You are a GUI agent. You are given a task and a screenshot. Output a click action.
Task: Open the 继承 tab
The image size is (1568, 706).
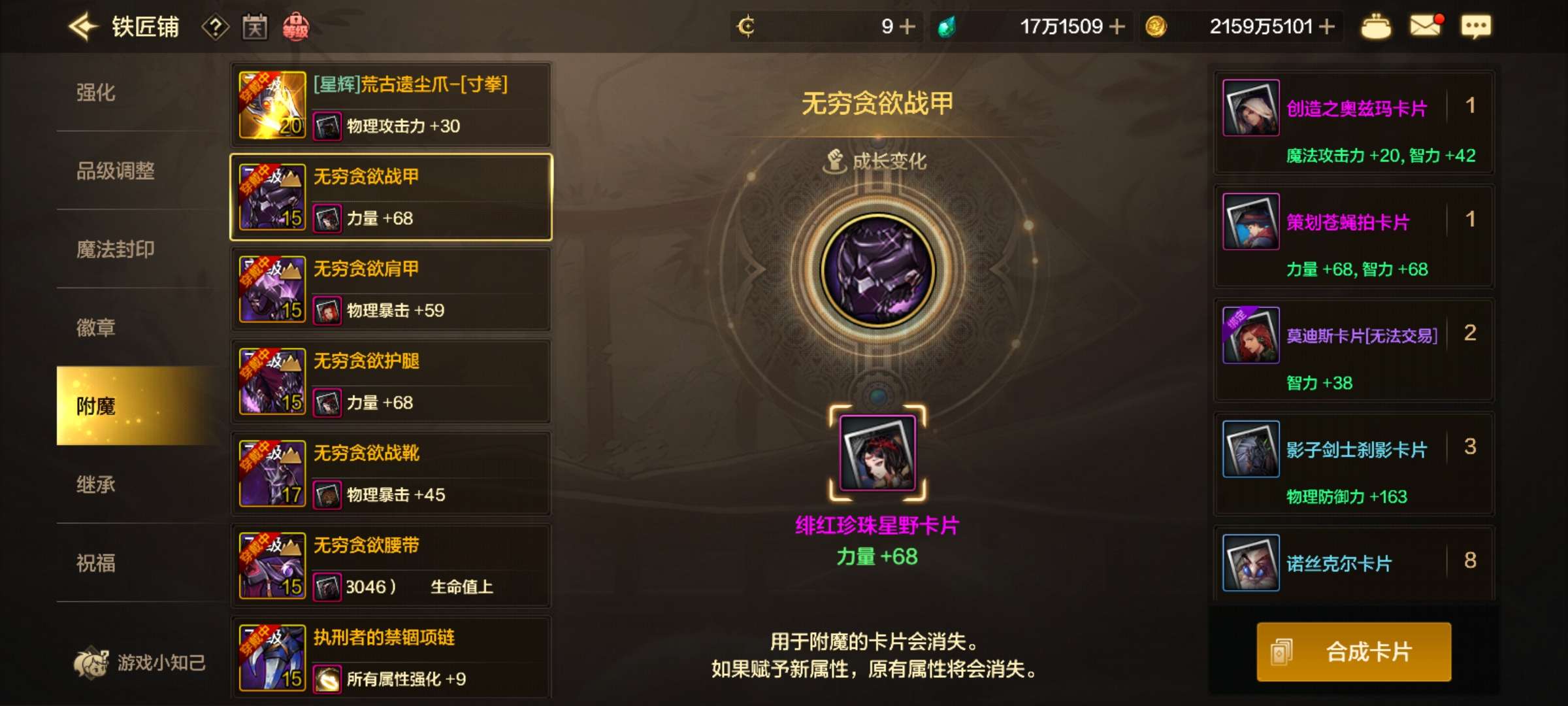(x=96, y=485)
